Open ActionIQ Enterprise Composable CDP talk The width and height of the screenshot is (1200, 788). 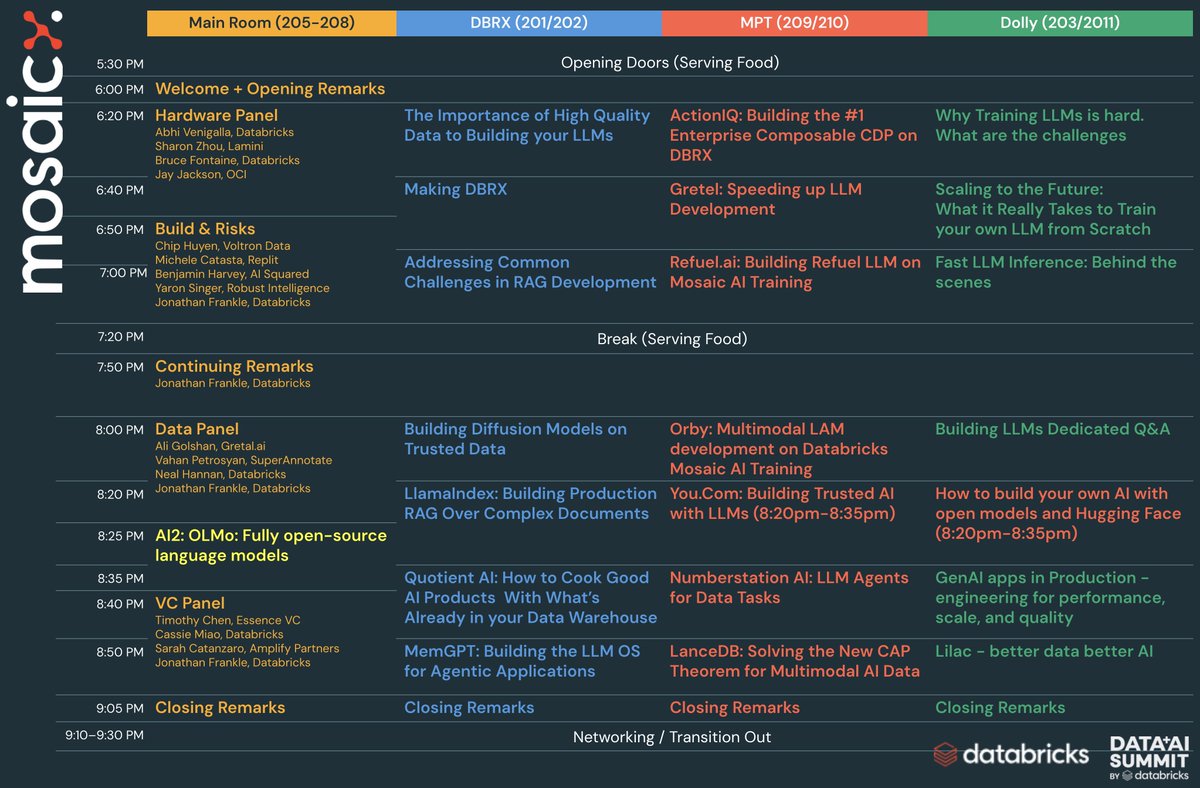click(793, 135)
